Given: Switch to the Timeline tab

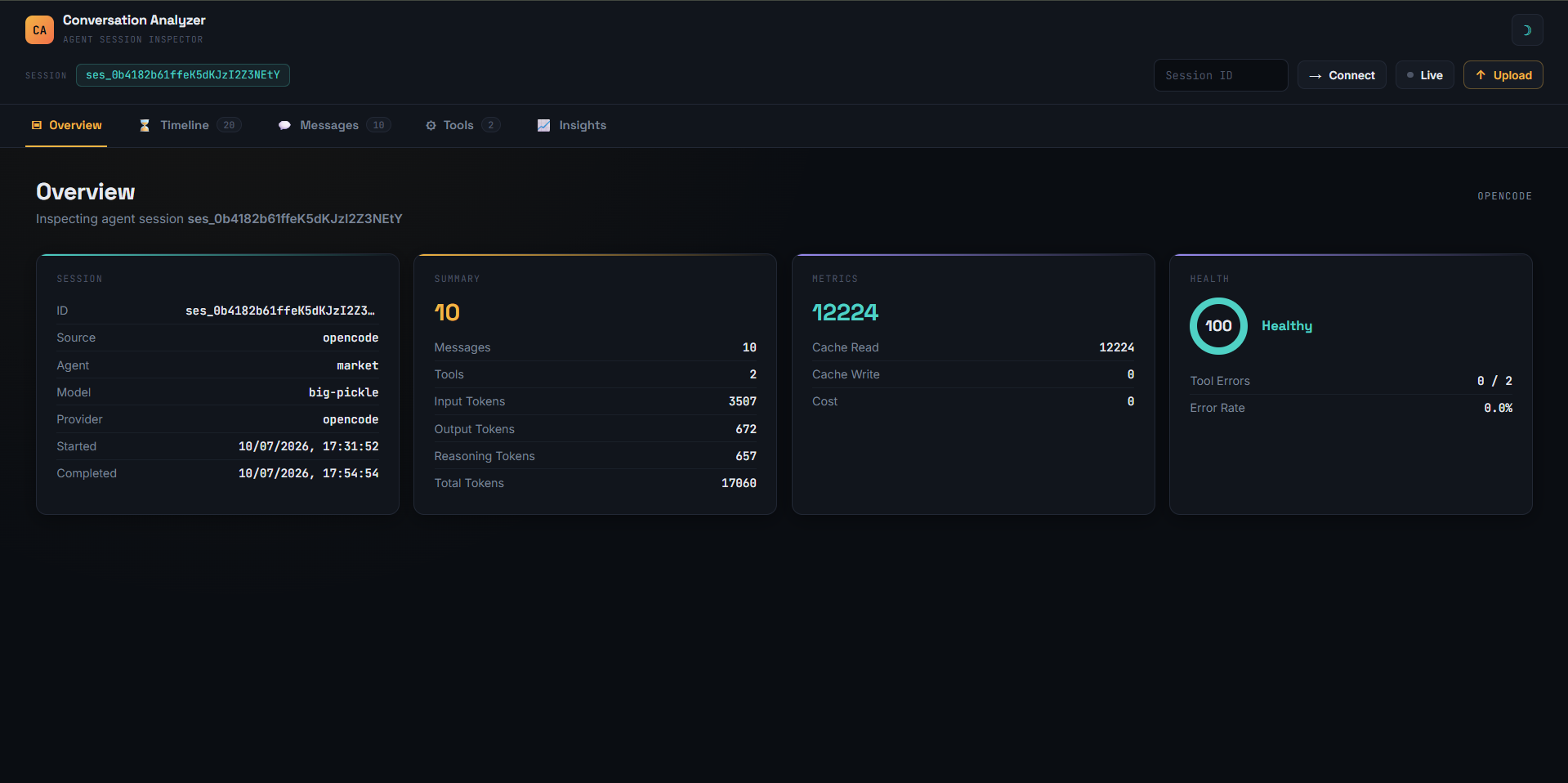Looking at the screenshot, I should [190, 125].
